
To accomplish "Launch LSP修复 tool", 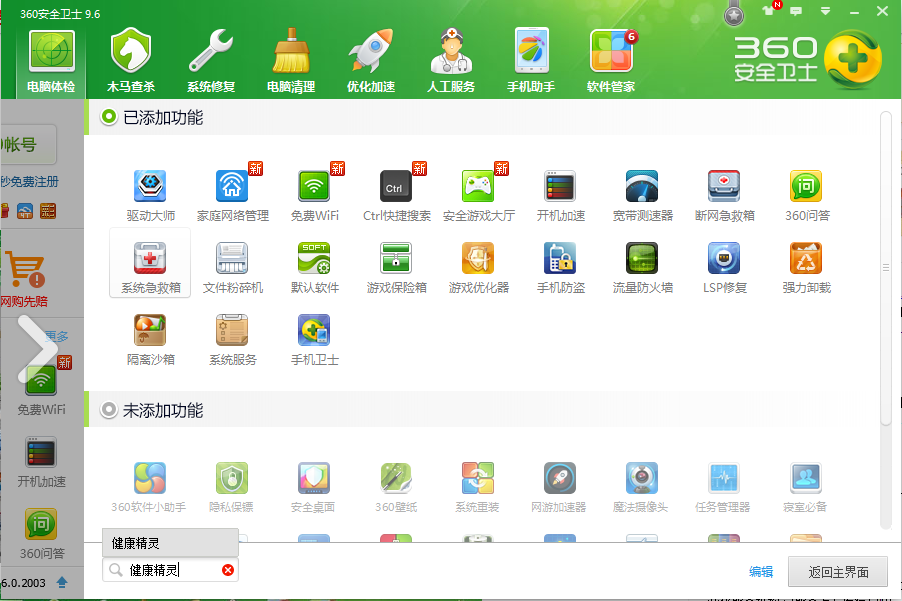I will pos(724,268).
